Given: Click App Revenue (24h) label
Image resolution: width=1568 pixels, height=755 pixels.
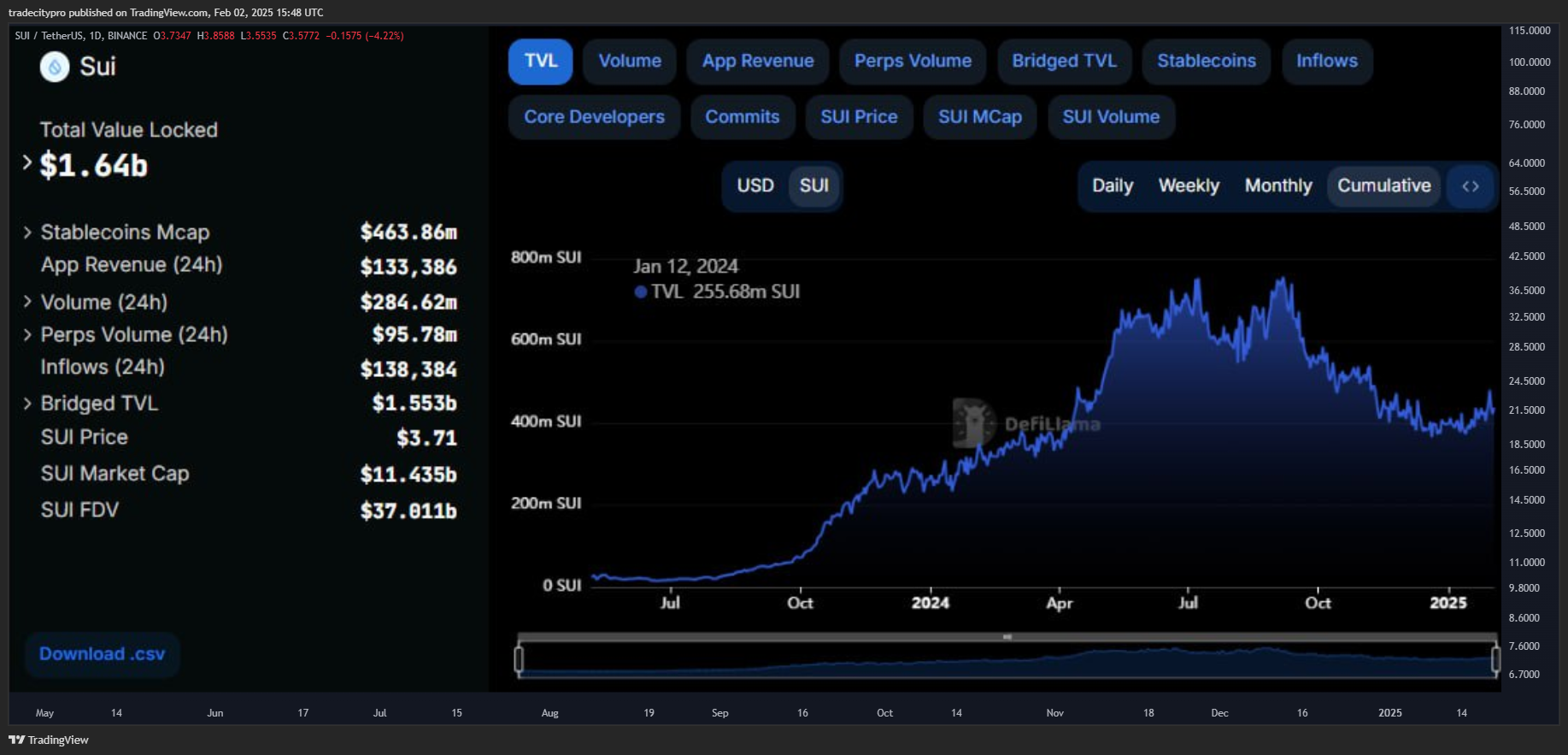Looking at the screenshot, I should 132,265.
